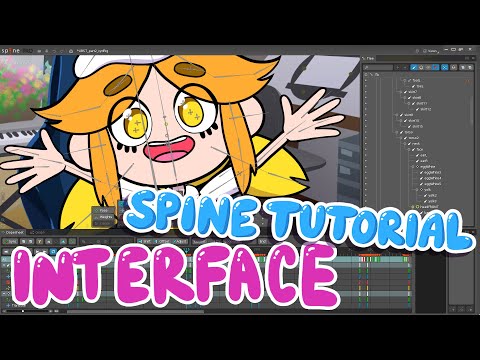
Task: Collapse the face bone node
Action: tap(409, 149)
